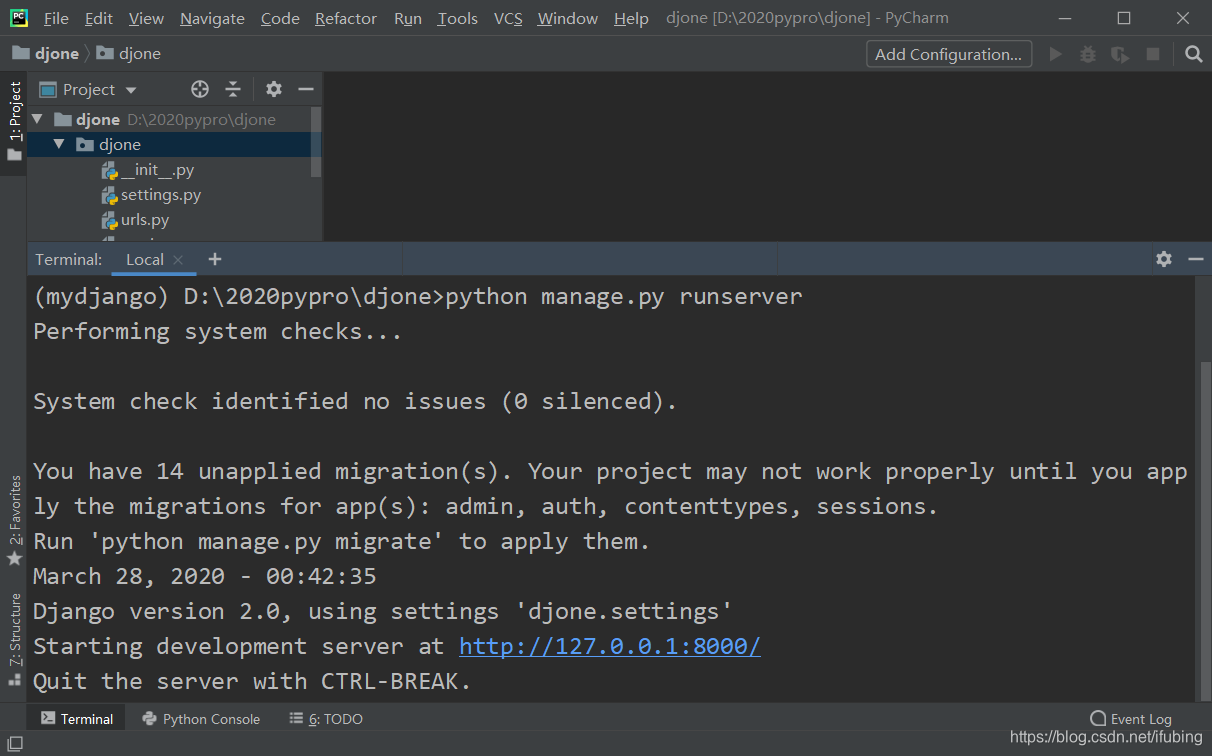The height and width of the screenshot is (756, 1212).
Task: Open the Refactor menu
Action: click(x=346, y=18)
